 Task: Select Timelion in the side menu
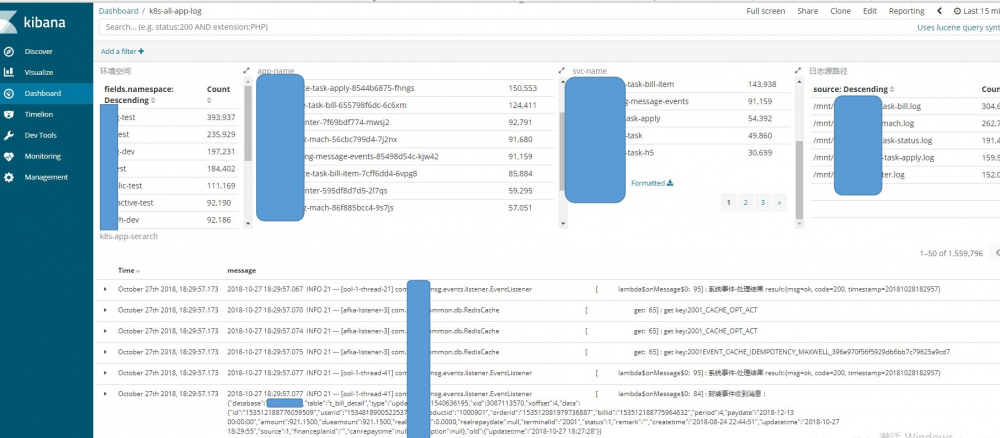tap(39, 115)
